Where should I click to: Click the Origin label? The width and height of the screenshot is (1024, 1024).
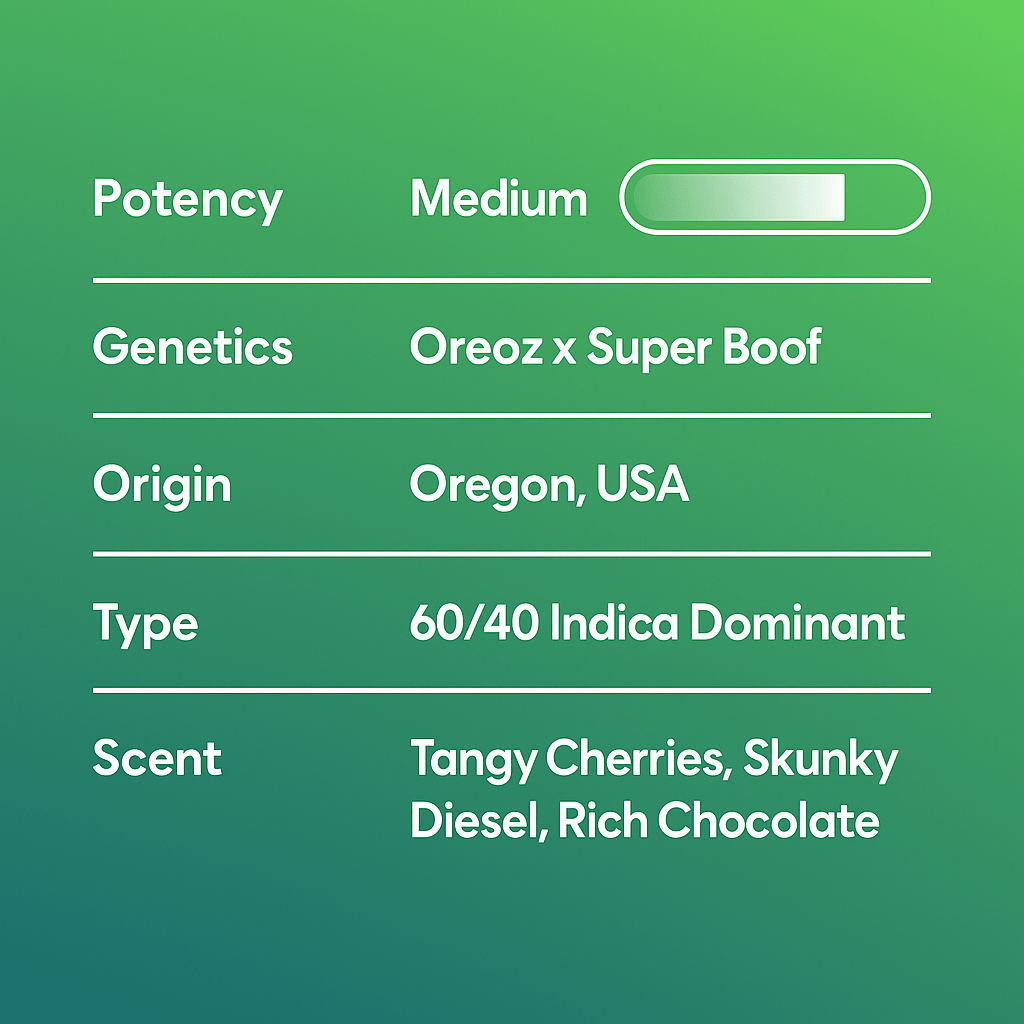[162, 485]
